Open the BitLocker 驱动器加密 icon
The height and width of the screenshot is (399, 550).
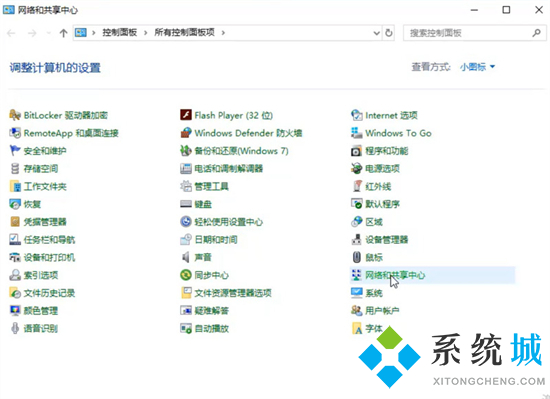pyautogui.click(x=15, y=115)
